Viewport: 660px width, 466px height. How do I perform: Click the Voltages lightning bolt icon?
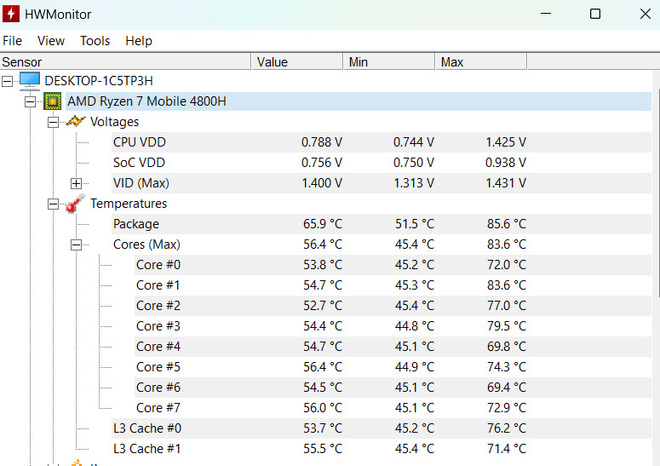[x=76, y=122]
